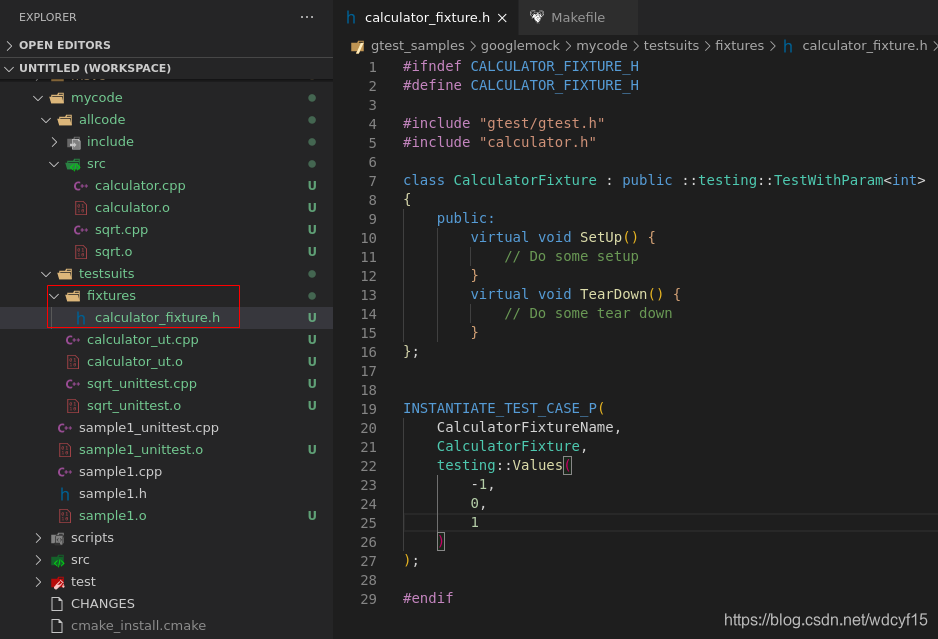Viewport: 938px width, 639px height.
Task: Click line number 19 in the gutter
Action: pos(368,409)
